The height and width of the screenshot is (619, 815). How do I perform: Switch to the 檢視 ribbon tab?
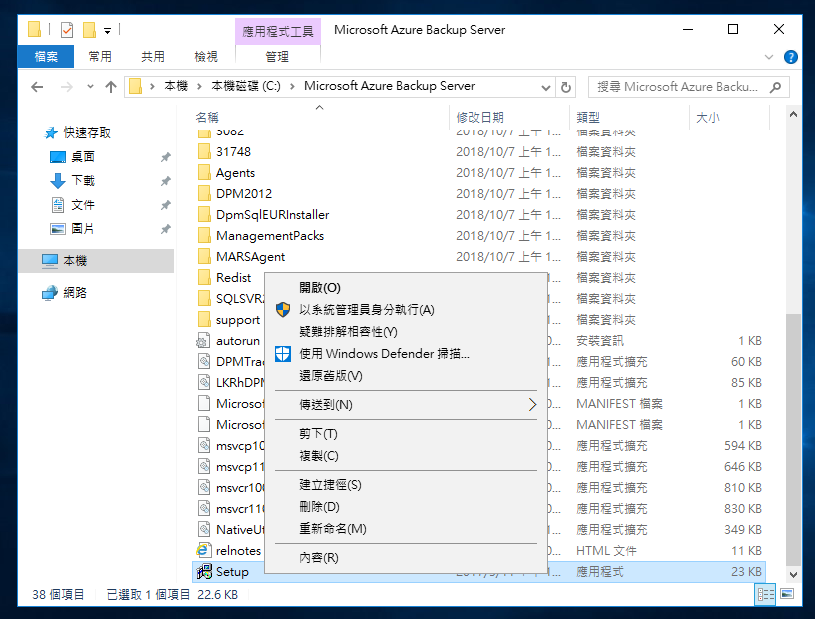(206, 56)
